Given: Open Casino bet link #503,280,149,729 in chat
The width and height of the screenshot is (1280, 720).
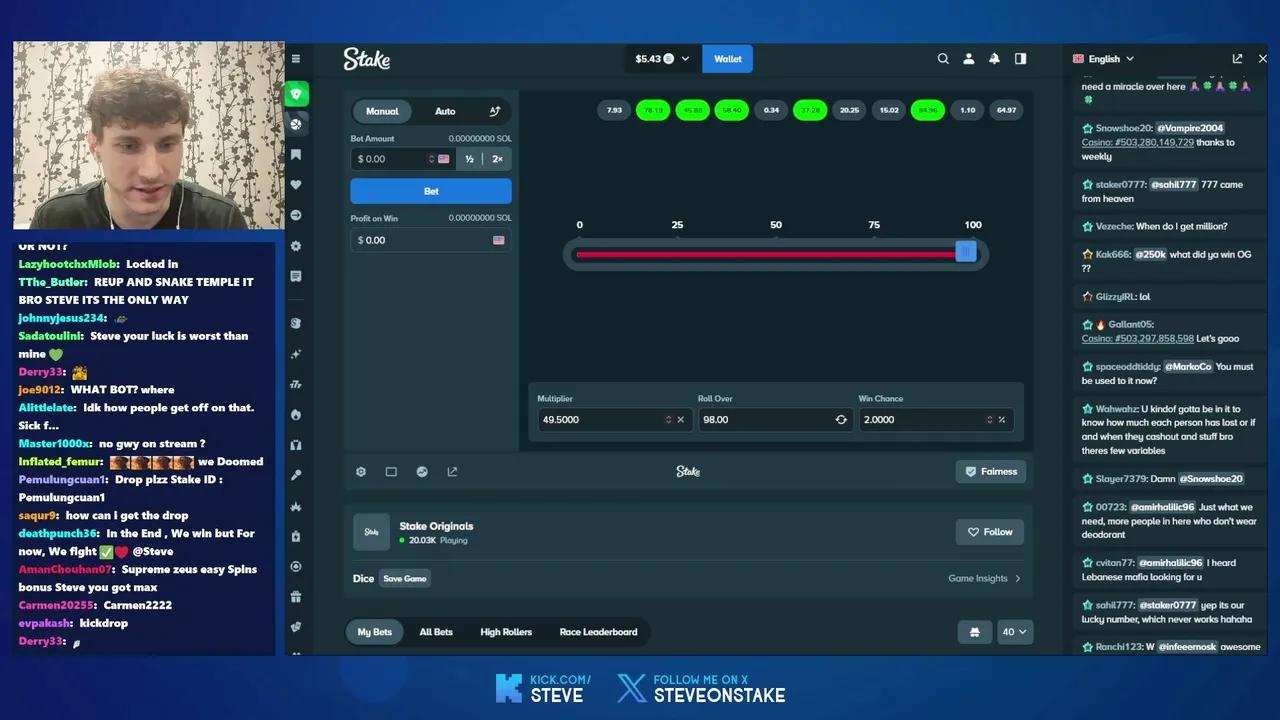Looking at the screenshot, I should (1138, 142).
